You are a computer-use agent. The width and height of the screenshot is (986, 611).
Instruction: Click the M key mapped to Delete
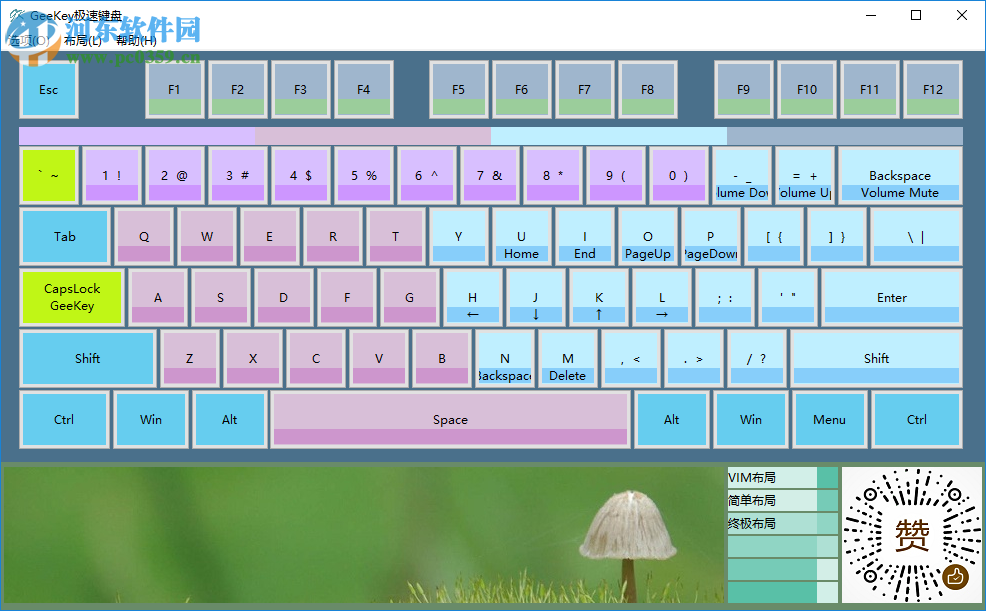tap(568, 358)
